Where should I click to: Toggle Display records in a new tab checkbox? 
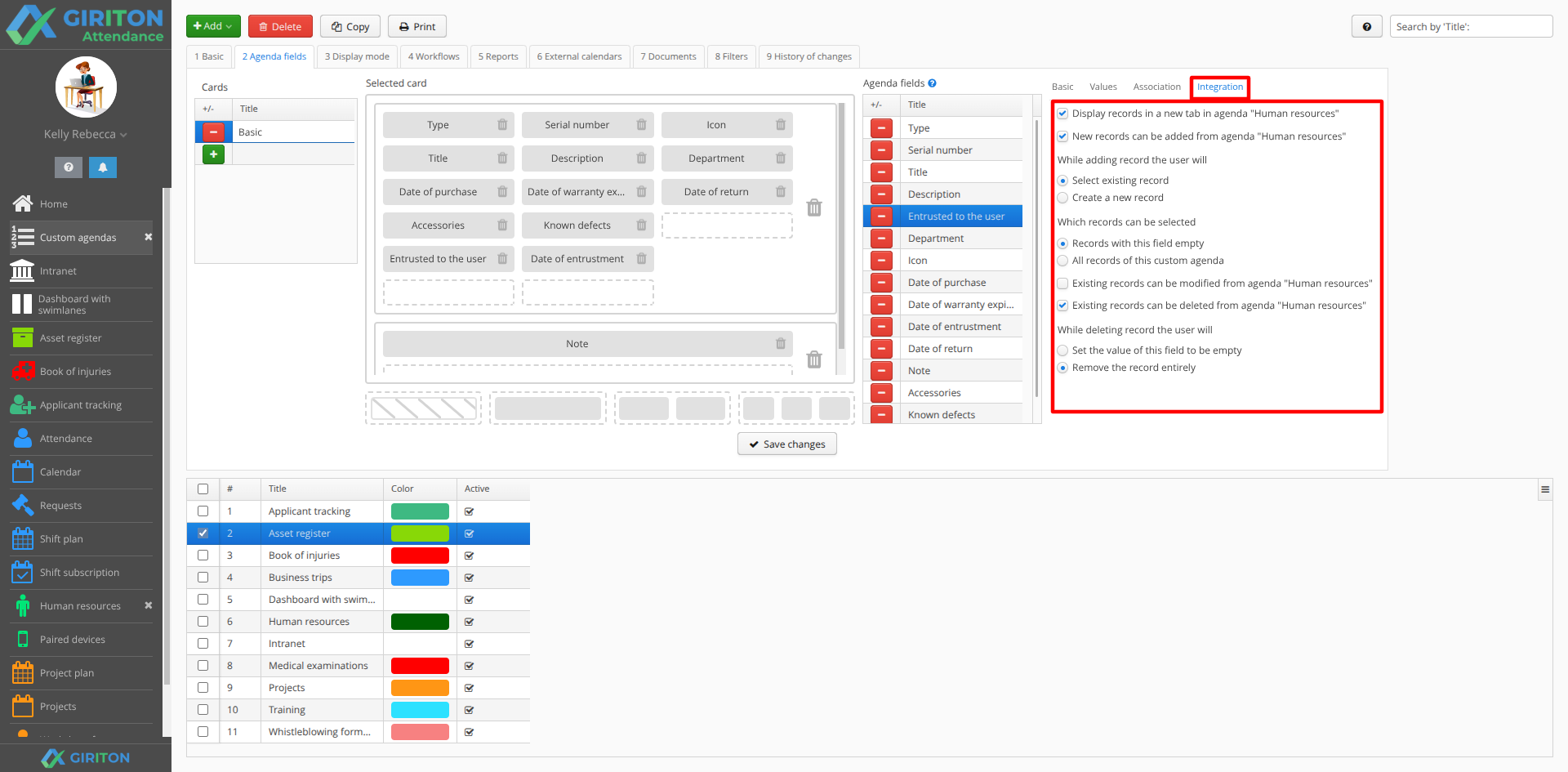pyautogui.click(x=1062, y=114)
